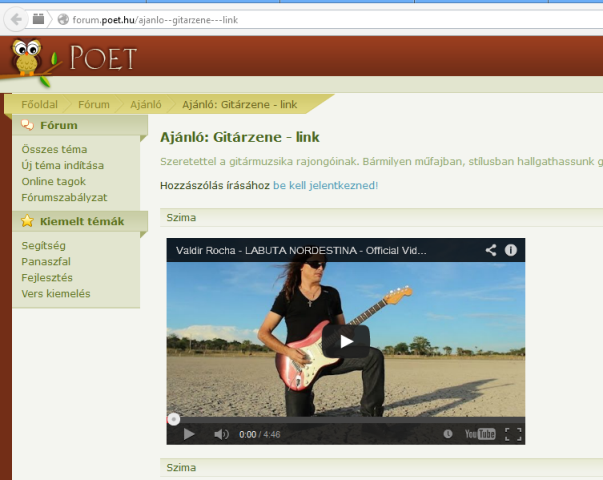Mute the video using the speaker icon
Screen dimensions: 603x480
(221, 434)
